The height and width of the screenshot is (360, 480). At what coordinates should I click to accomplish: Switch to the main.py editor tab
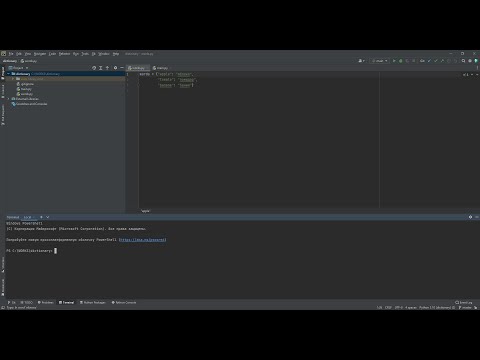coord(160,68)
